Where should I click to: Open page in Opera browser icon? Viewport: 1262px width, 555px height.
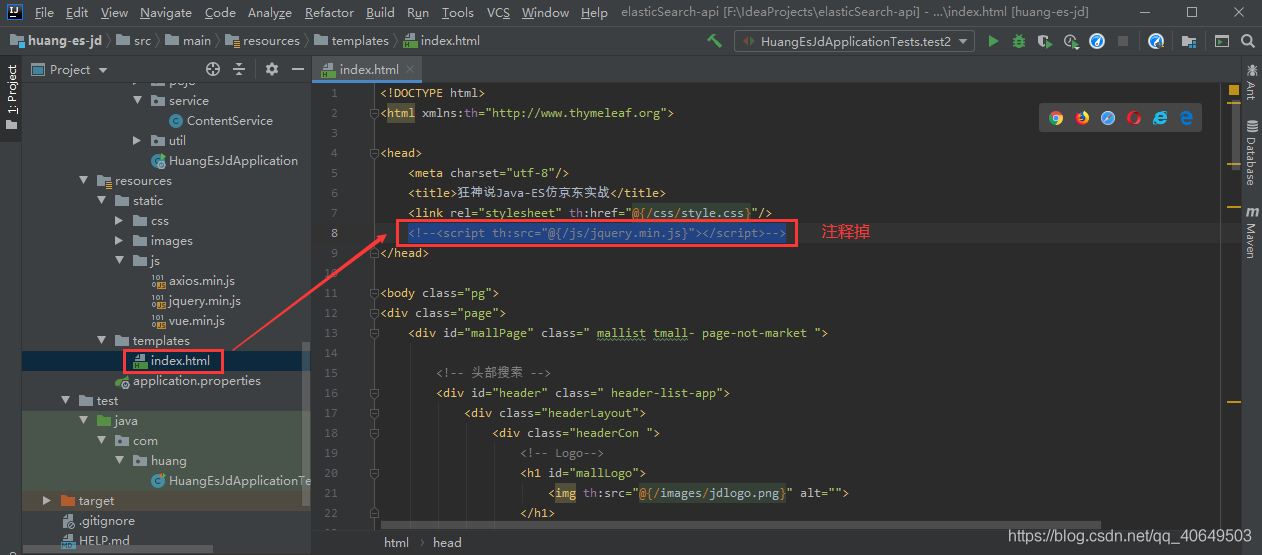[x=1134, y=118]
